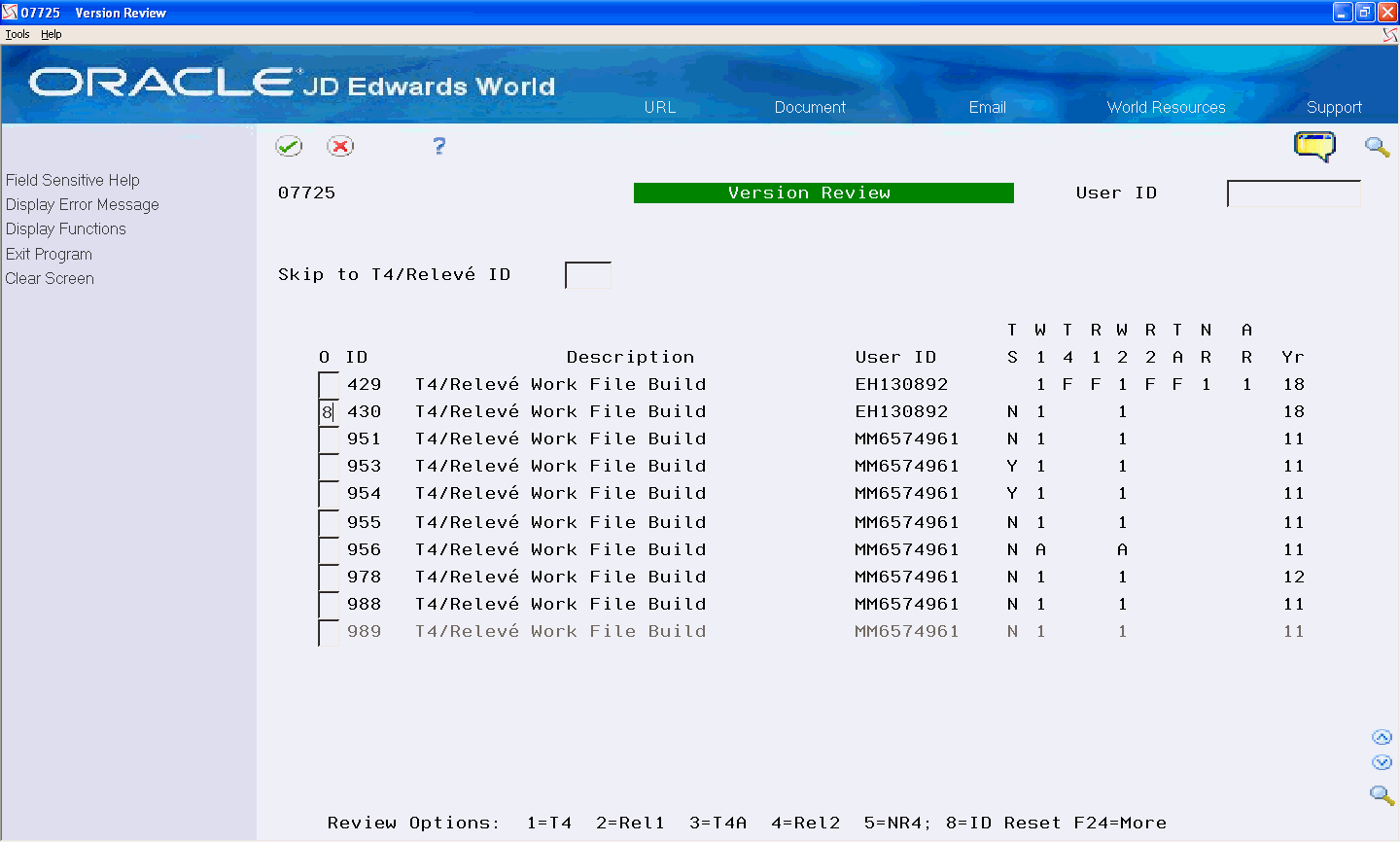Image resolution: width=1400 pixels, height=842 pixels.
Task: Open the blue question mark help icon
Action: tap(439, 146)
